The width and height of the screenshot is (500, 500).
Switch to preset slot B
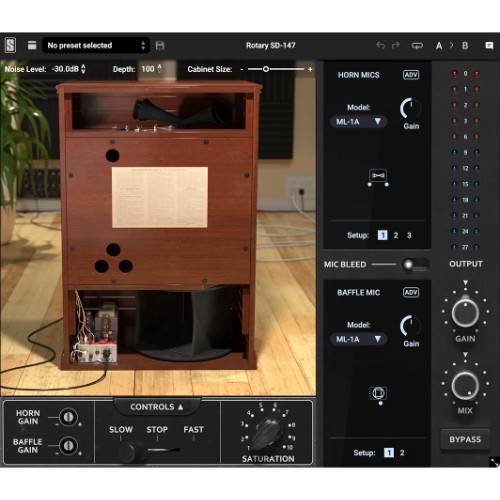(x=465, y=45)
